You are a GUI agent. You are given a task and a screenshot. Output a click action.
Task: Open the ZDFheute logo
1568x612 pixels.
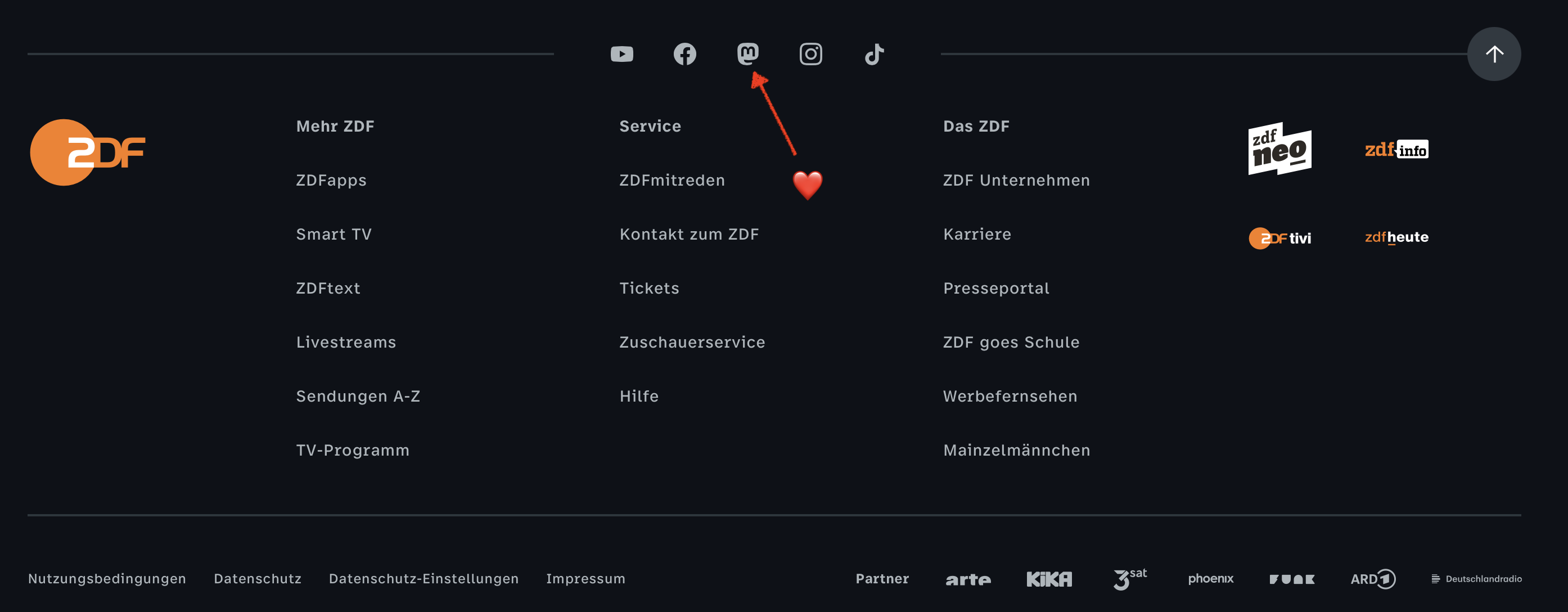[x=1396, y=237]
